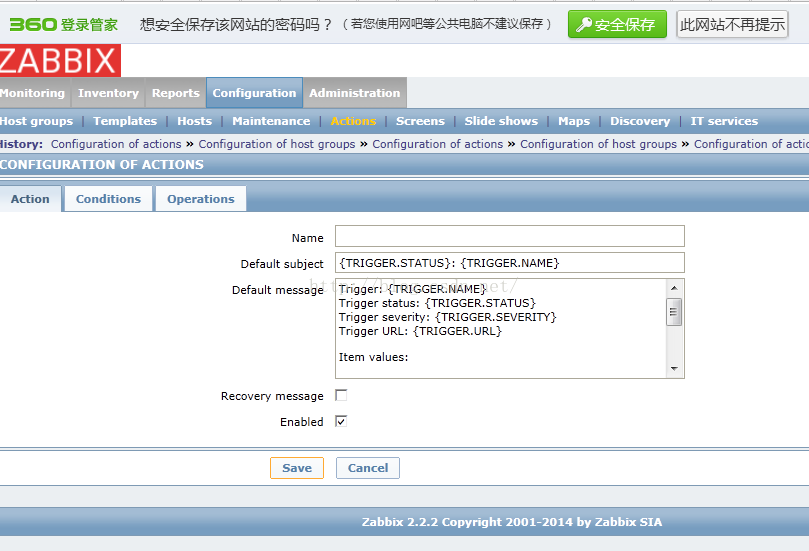Click first history link Configuration of actions
Image resolution: width=809 pixels, height=551 pixels.
116,144
